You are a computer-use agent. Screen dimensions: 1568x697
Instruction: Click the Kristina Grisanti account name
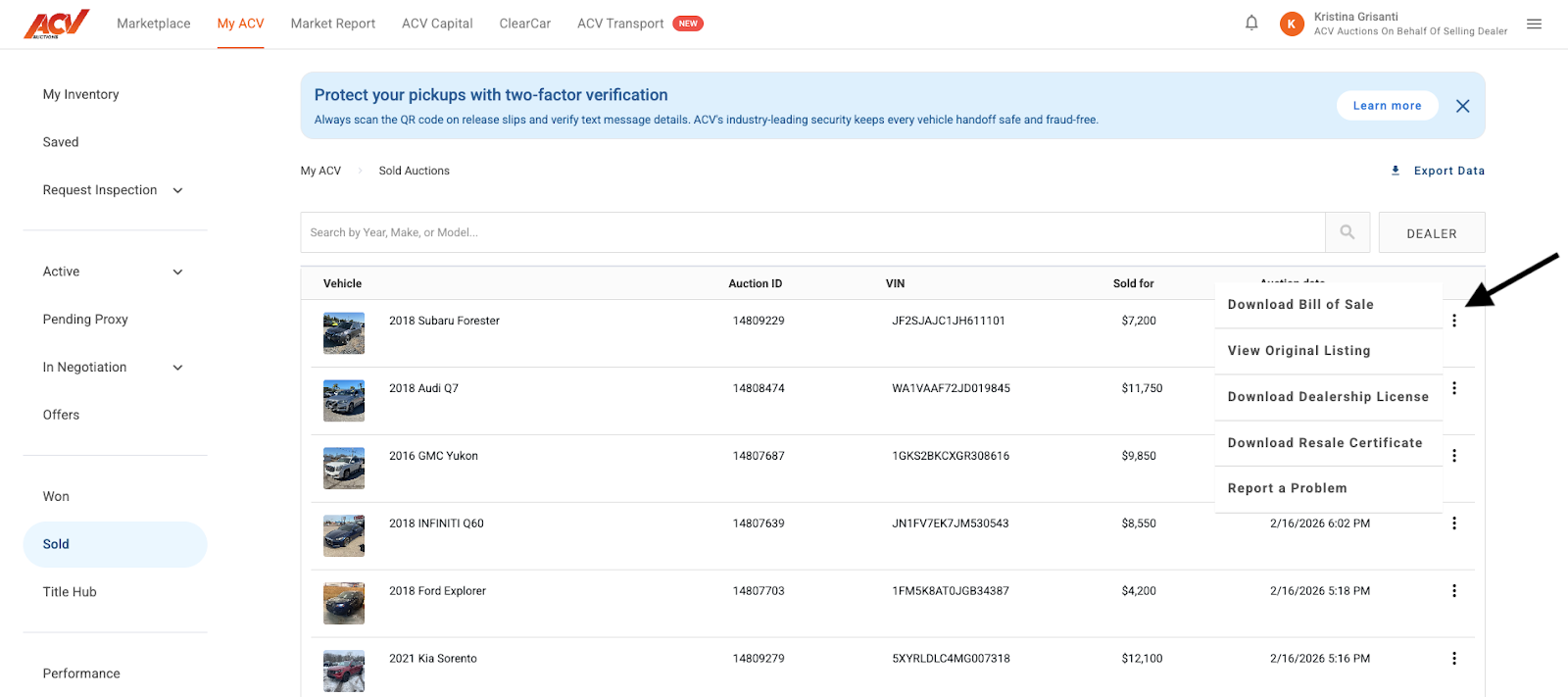[1356, 17]
